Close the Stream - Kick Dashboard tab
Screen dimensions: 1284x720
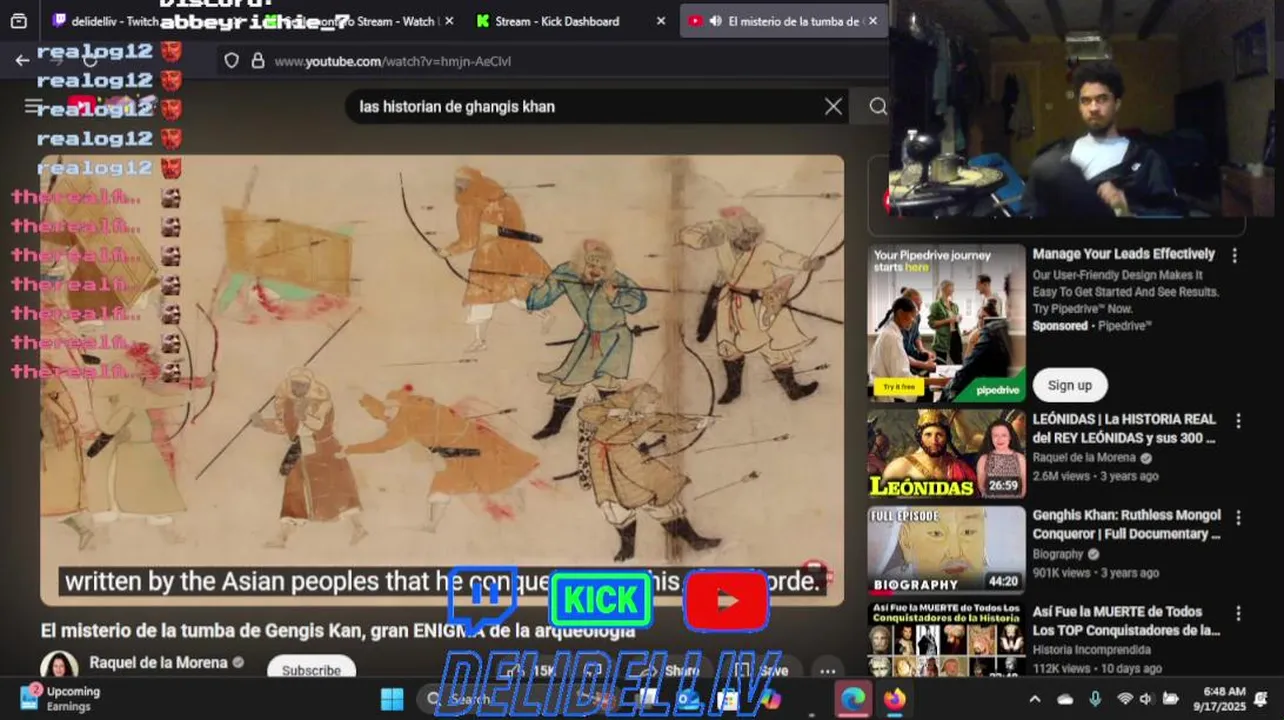coord(660,21)
